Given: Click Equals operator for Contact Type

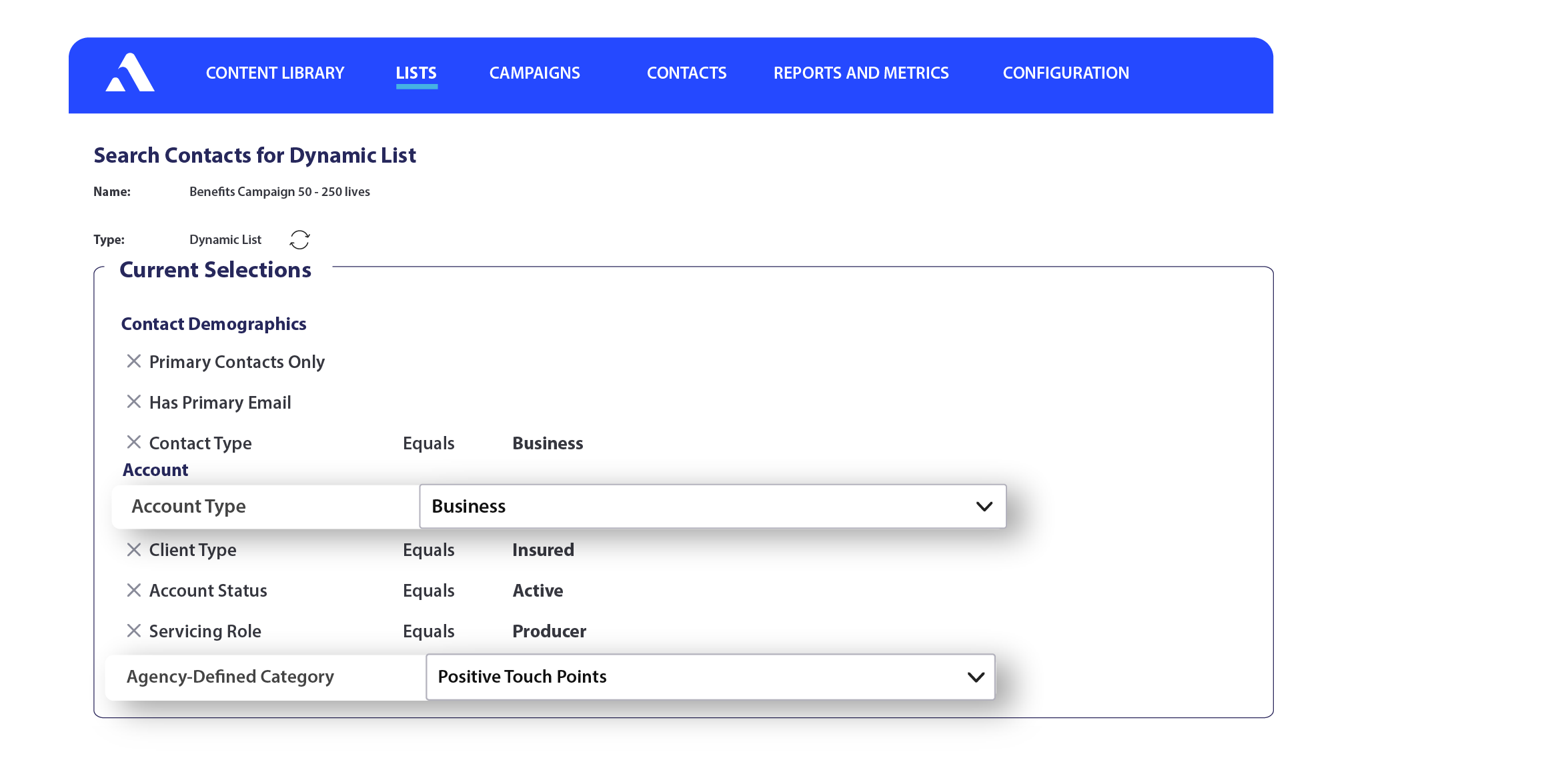Looking at the screenshot, I should [428, 443].
